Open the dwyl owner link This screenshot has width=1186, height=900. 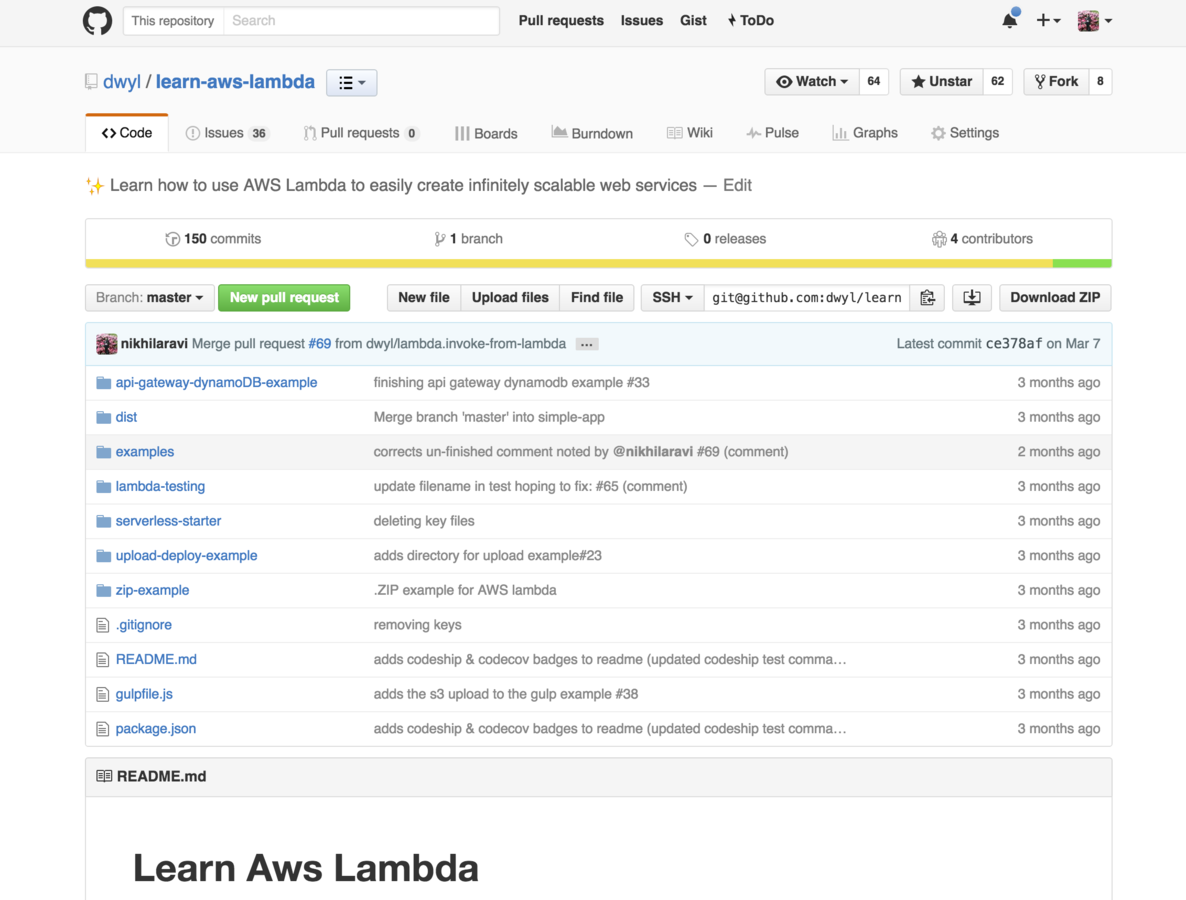point(122,82)
